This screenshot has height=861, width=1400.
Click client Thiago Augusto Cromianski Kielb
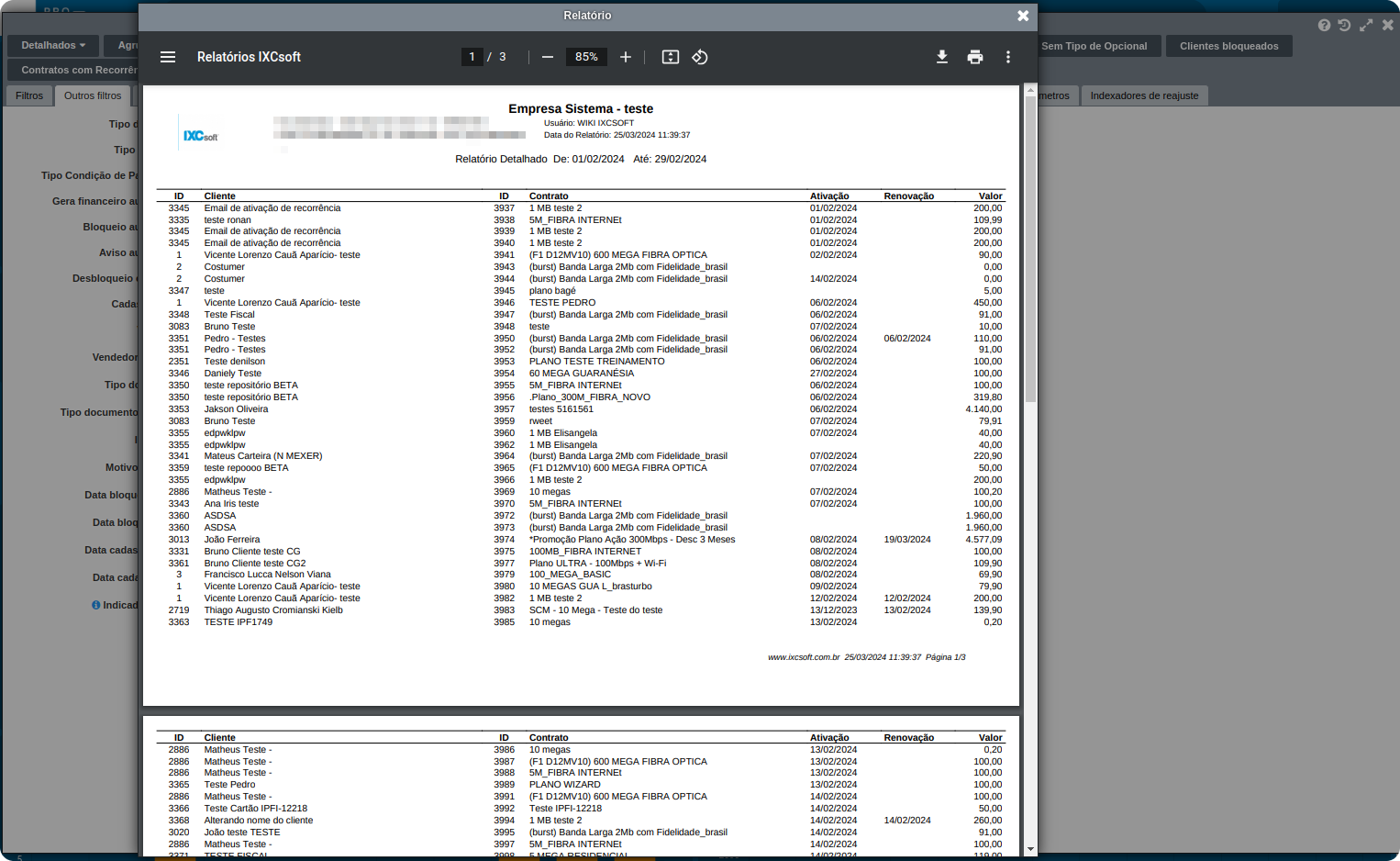(x=273, y=610)
